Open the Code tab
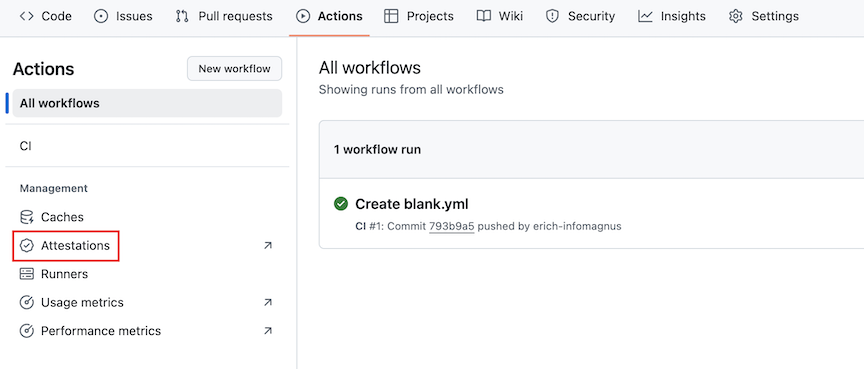864x369 pixels. [45, 17]
